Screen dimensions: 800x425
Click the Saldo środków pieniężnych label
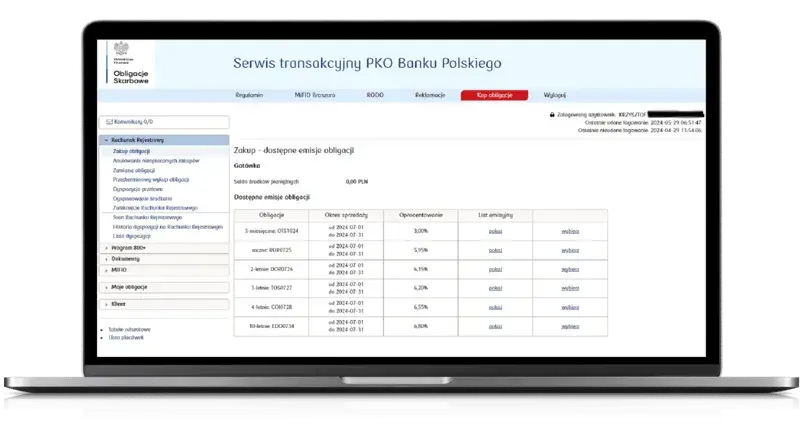point(266,182)
